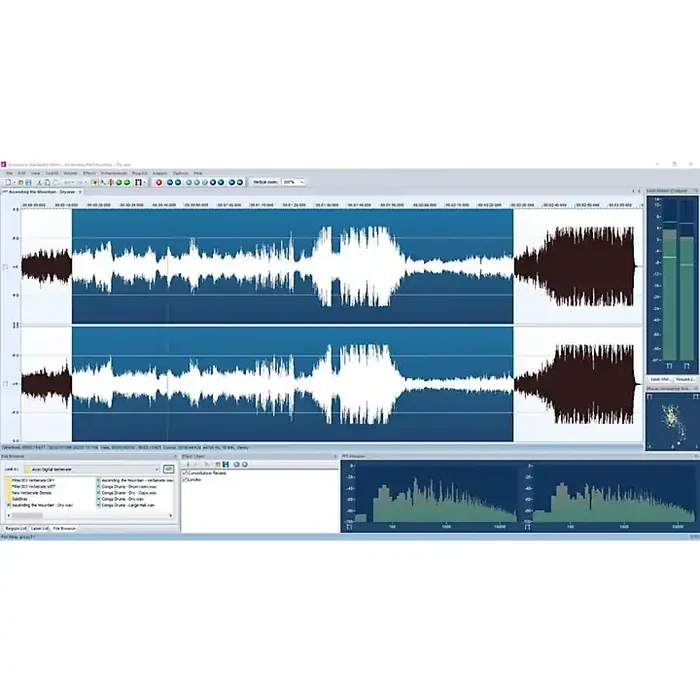Open the Vertical zoom percentage dropdown
Viewport: 700px width, 700px height.
point(302,182)
